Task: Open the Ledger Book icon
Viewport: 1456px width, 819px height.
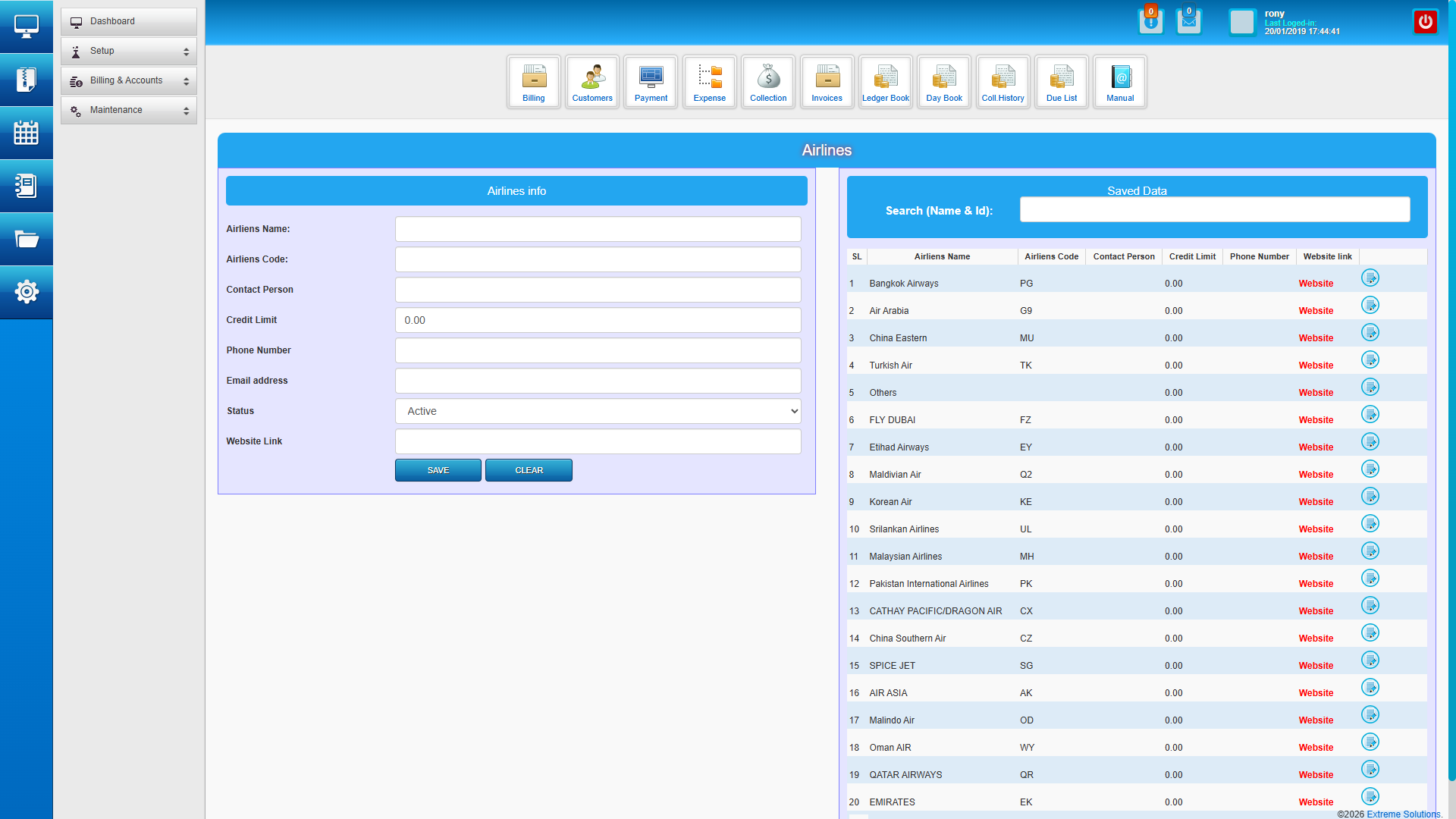Action: 885,81
